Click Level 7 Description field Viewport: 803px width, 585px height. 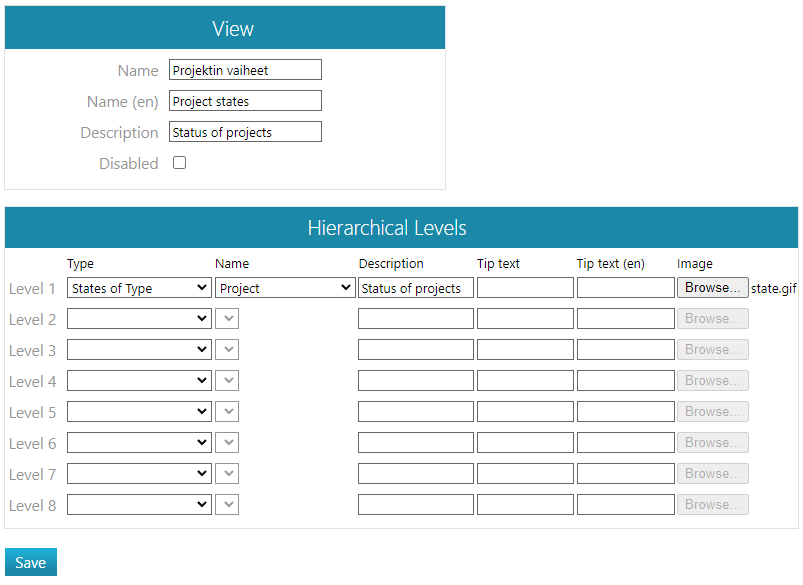click(415, 474)
